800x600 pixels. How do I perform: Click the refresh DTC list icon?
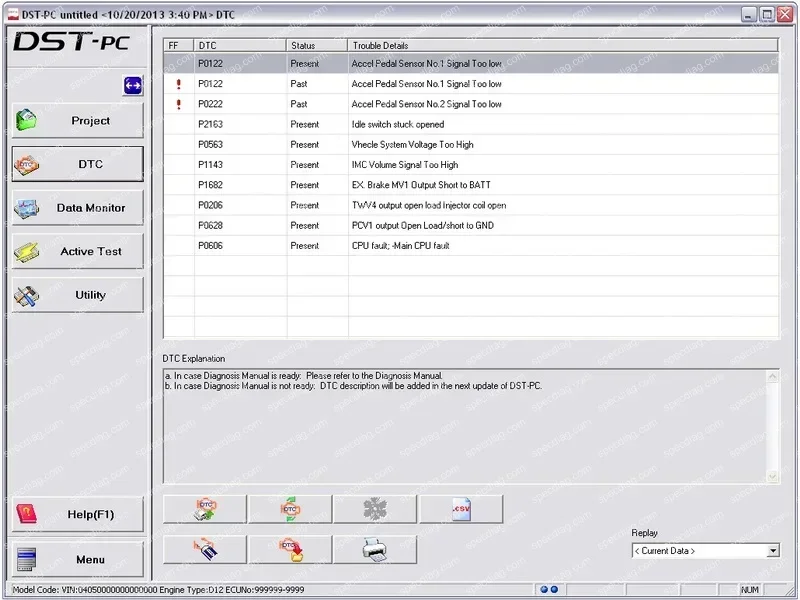[x=290, y=508]
